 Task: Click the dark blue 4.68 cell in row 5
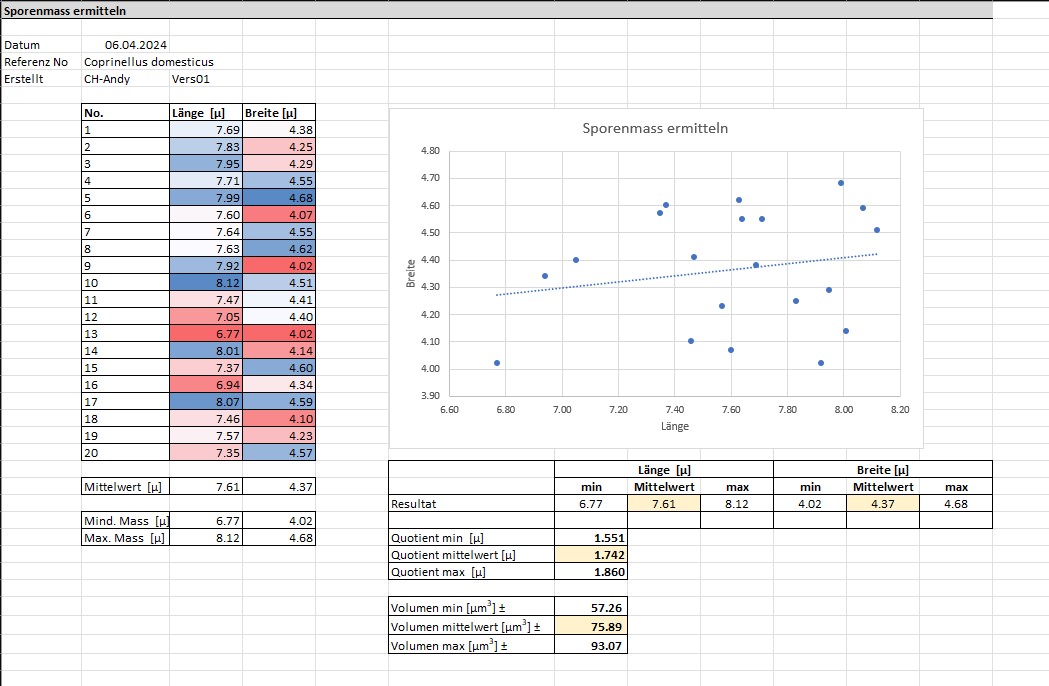point(279,198)
